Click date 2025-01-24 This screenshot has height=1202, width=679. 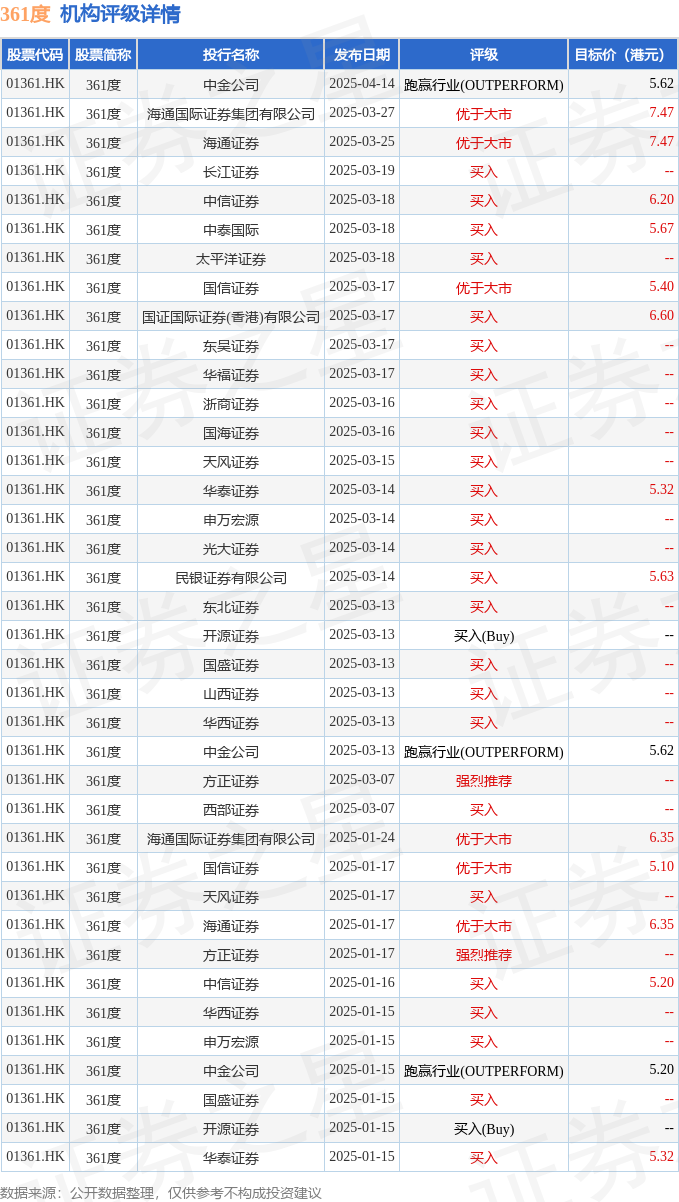point(362,838)
